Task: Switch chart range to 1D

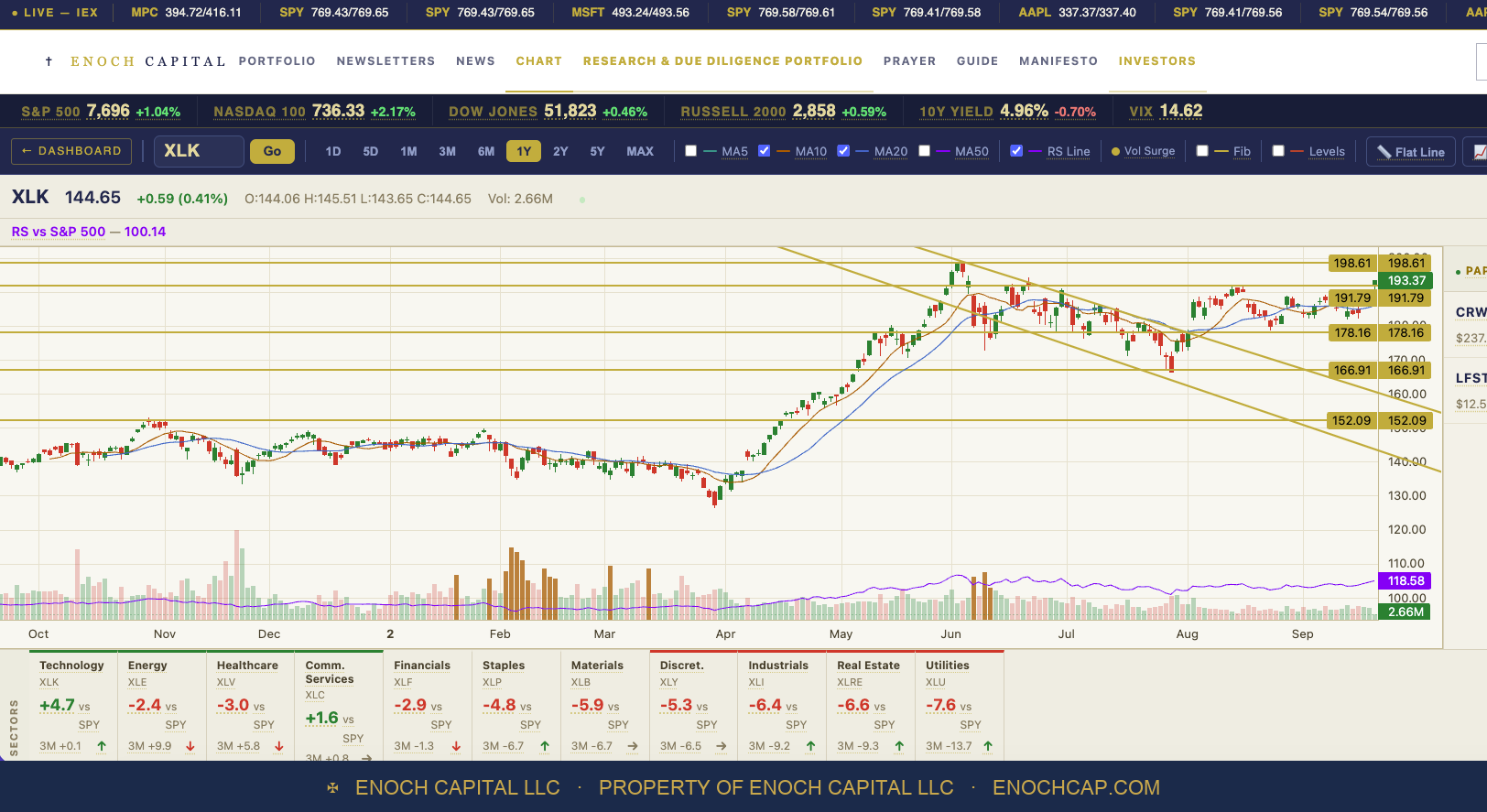Action: pos(333,151)
